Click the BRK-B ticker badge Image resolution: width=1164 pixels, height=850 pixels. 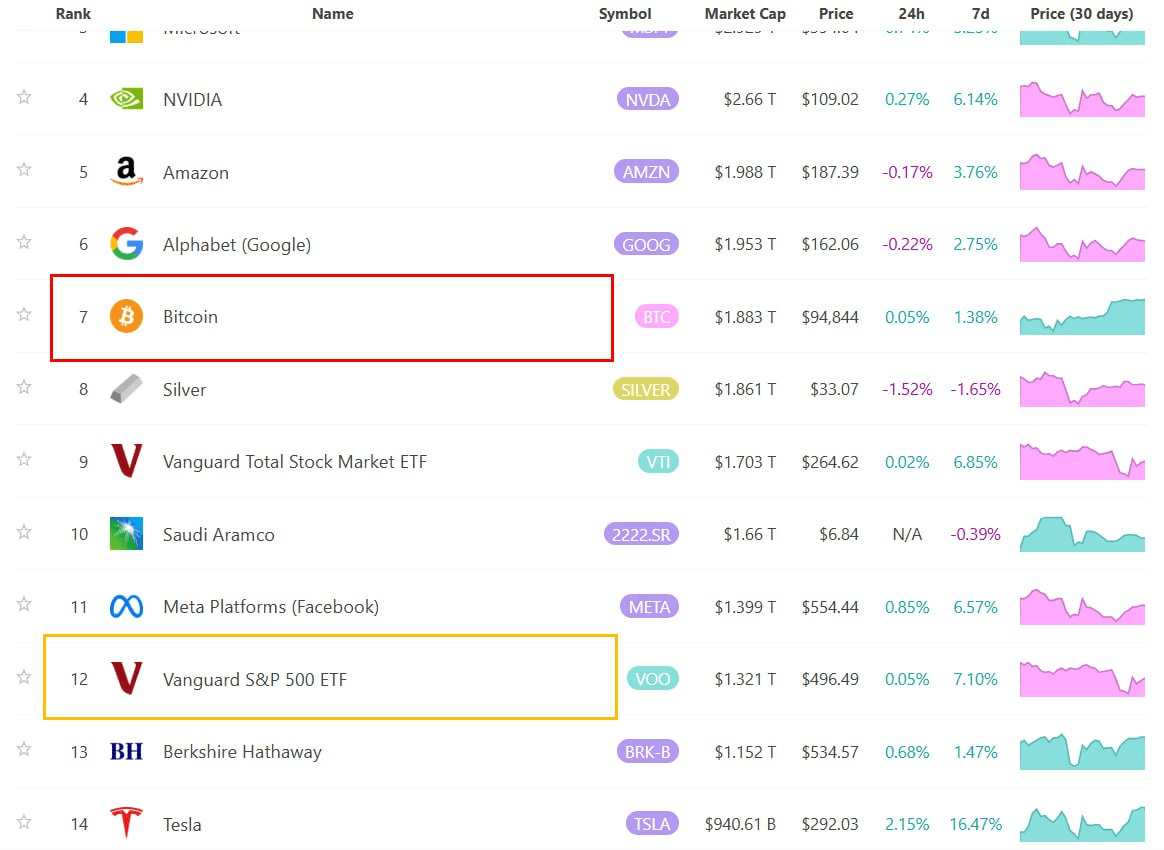[x=647, y=752]
